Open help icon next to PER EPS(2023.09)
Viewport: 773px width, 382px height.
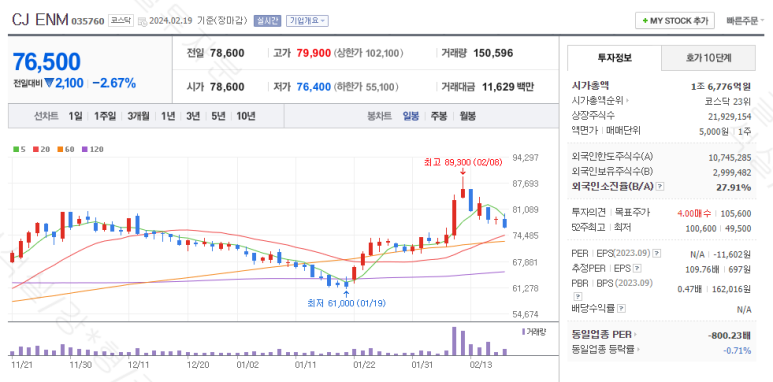click(x=657, y=253)
